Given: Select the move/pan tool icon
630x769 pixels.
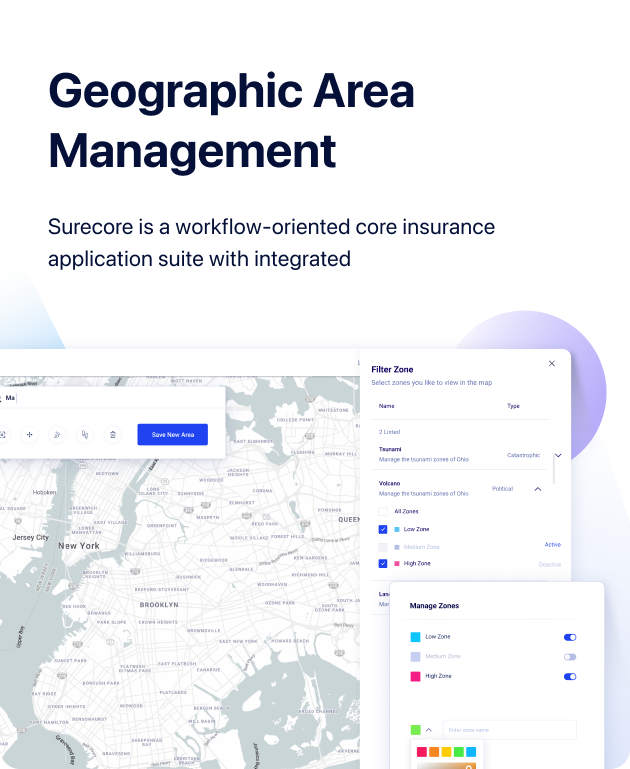Looking at the screenshot, I should (29, 435).
